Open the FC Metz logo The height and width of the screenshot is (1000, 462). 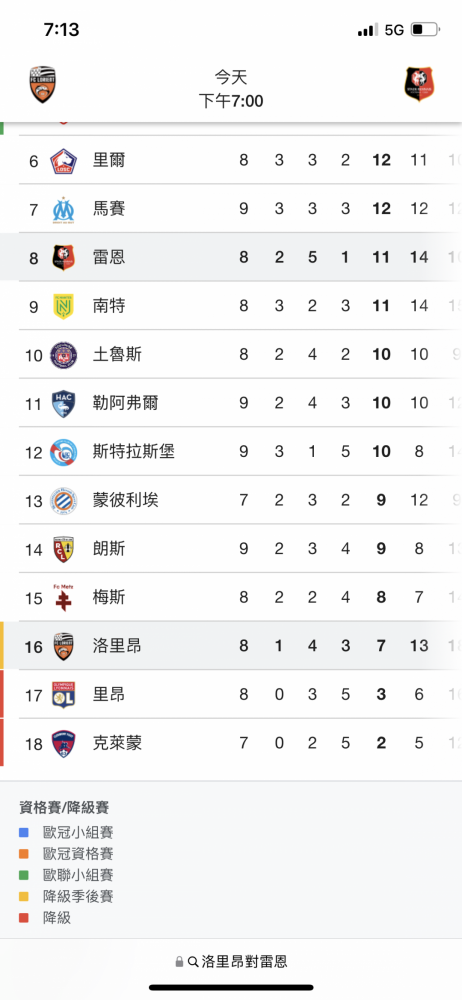(63, 598)
